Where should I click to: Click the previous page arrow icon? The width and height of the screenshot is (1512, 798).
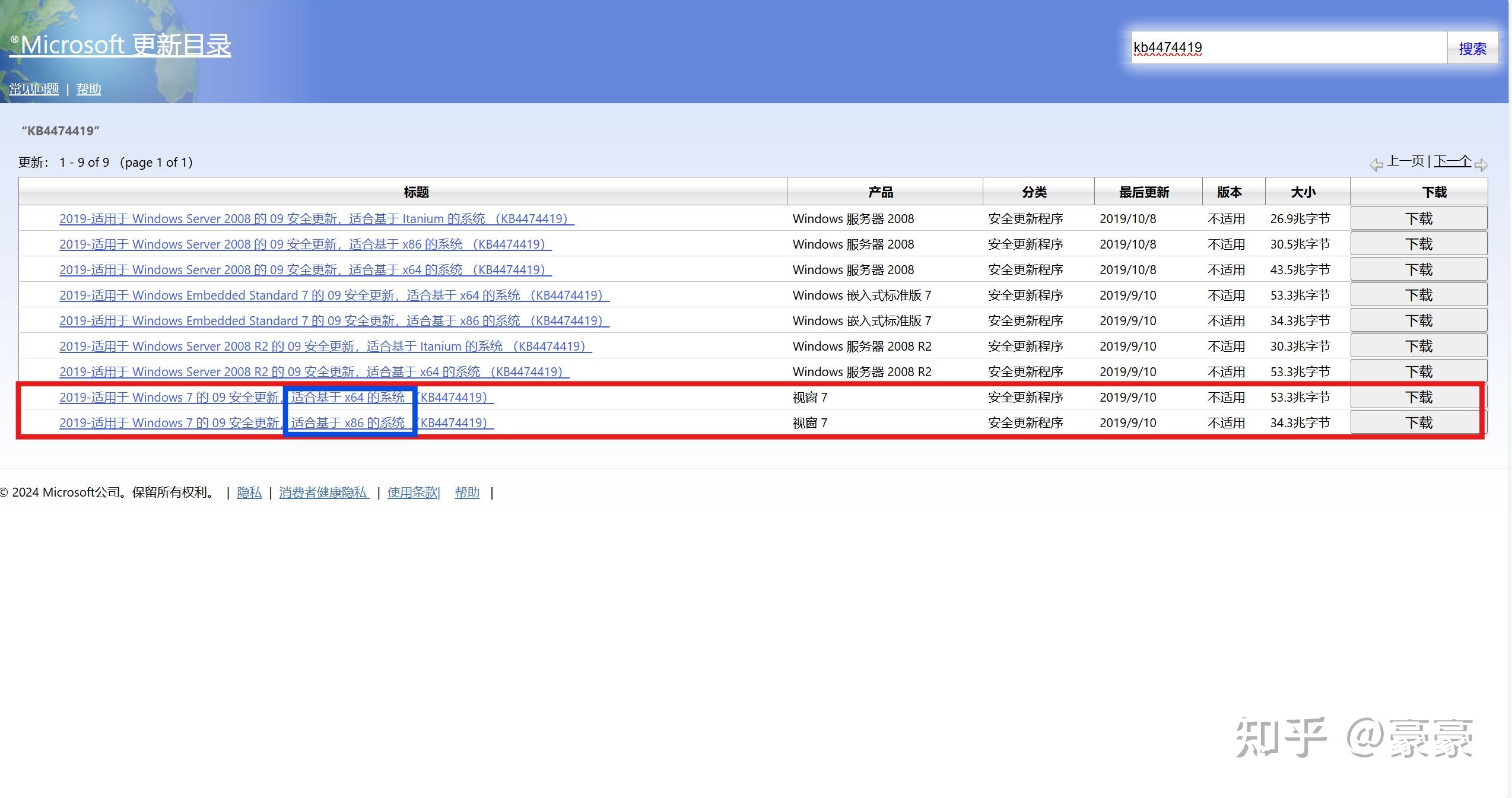(x=1376, y=165)
